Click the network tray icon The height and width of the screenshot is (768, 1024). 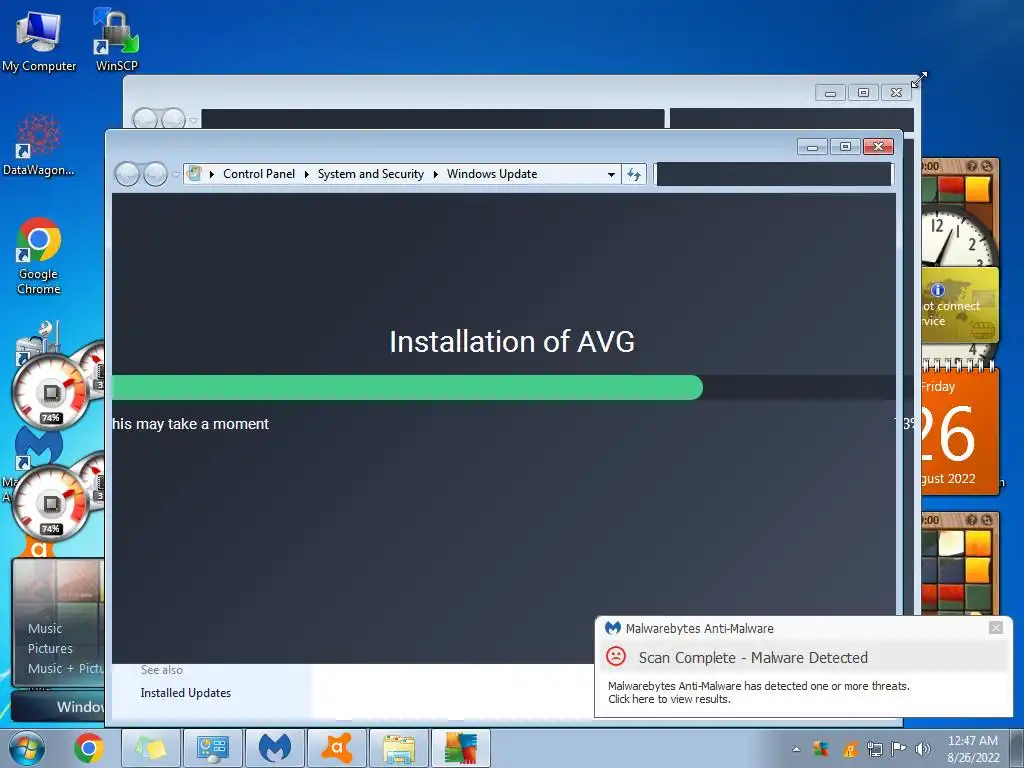pyautogui.click(x=874, y=749)
